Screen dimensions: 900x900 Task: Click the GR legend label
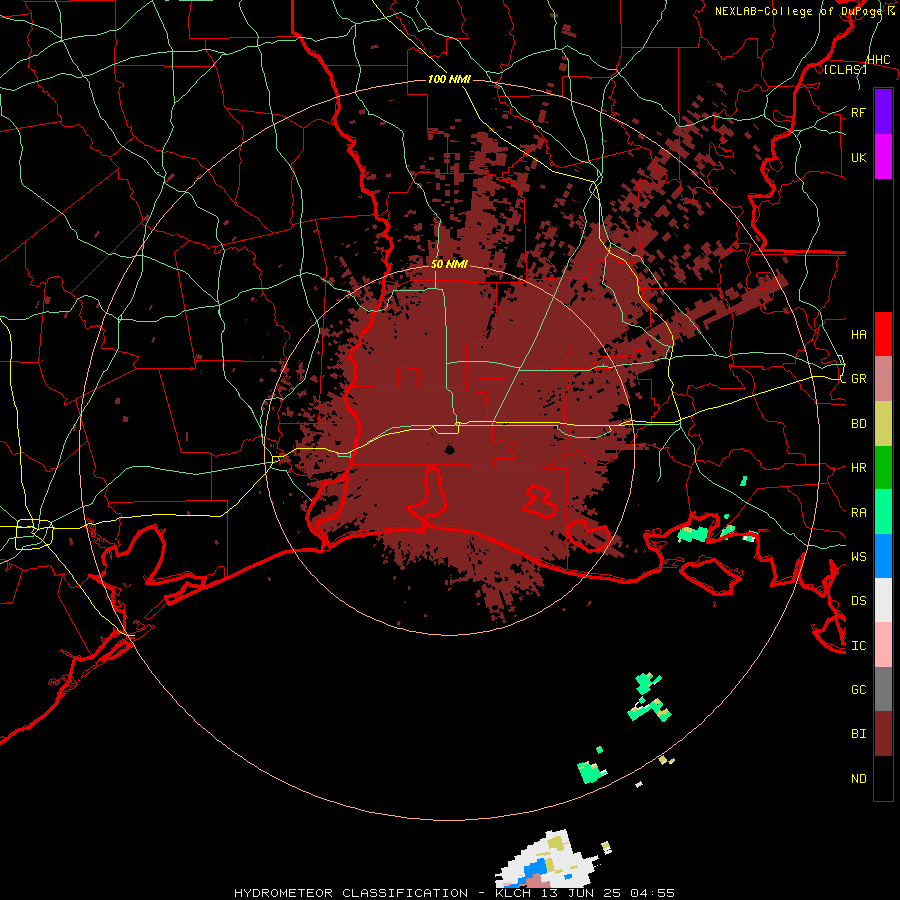(858, 379)
